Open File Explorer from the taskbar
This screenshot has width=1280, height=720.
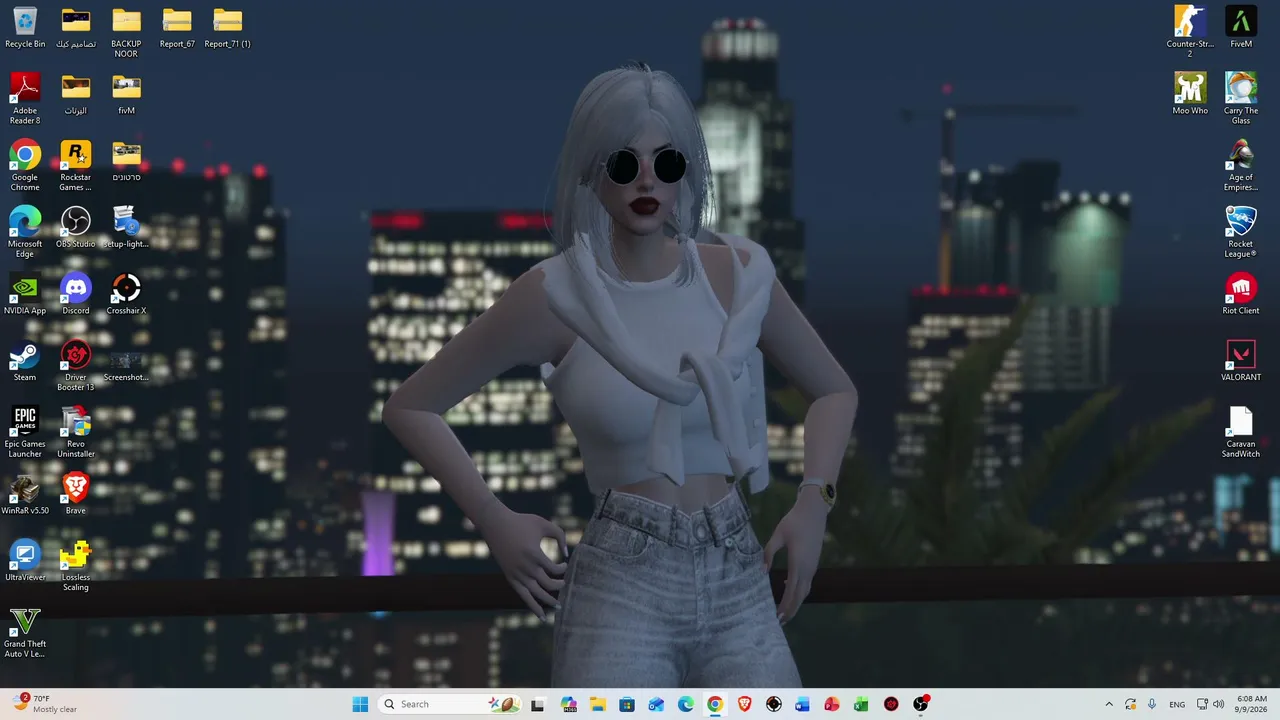(597, 704)
